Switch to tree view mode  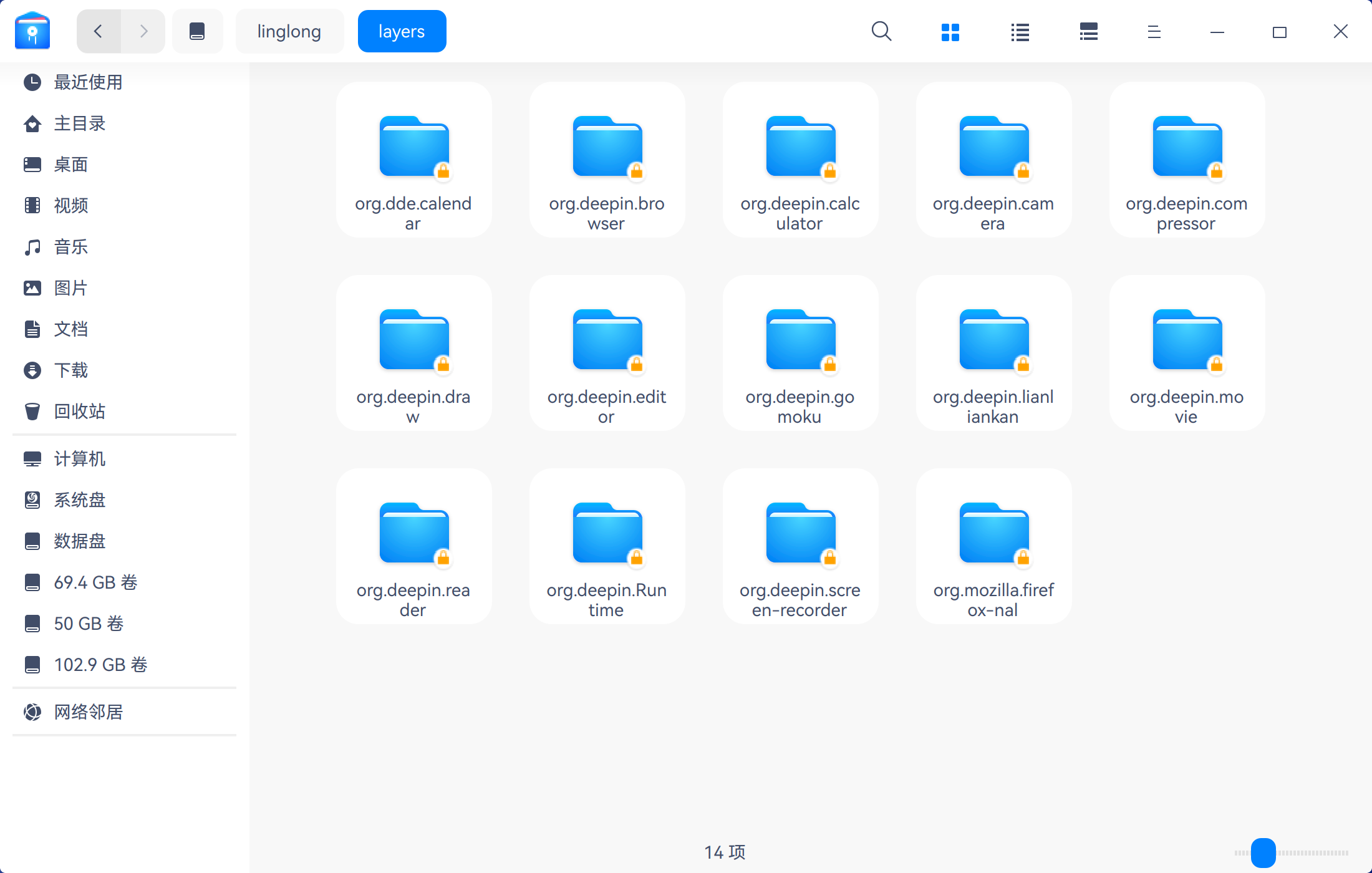pyautogui.click(x=1088, y=32)
